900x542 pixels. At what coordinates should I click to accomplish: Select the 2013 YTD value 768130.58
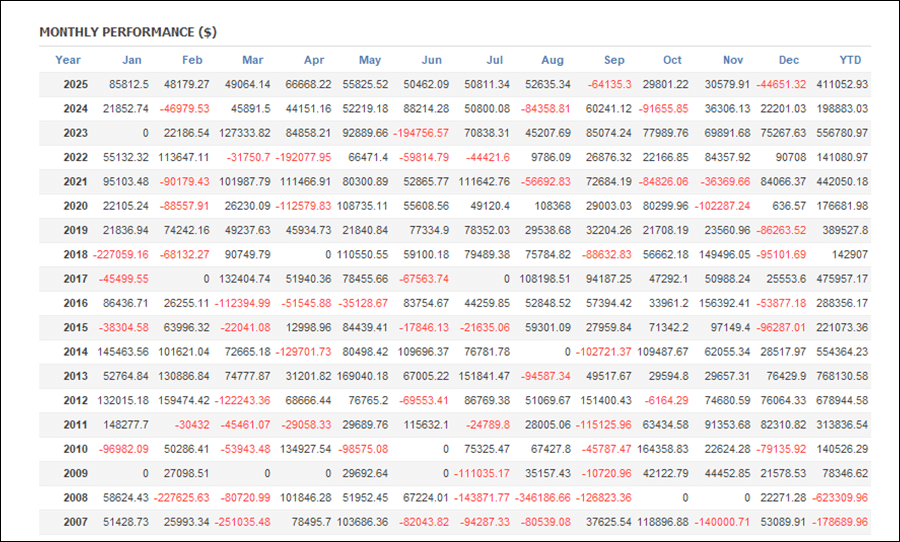coord(840,376)
